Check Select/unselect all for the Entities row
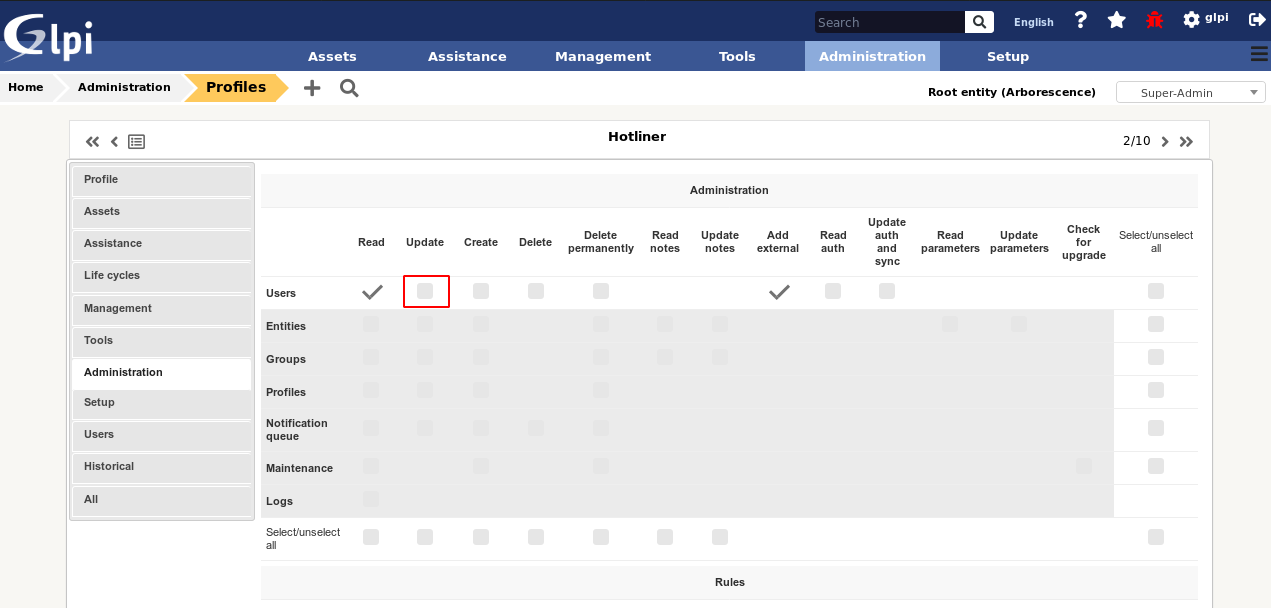 1156,324
